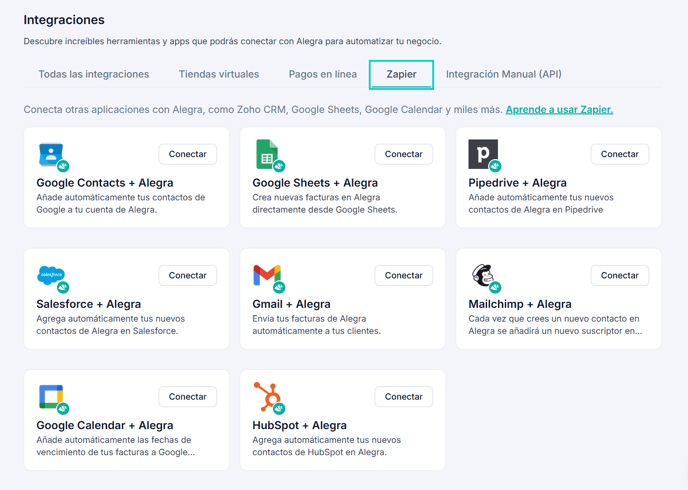The image size is (688, 490).
Task: Click the Google Sheets + Alegra title
Action: point(315,182)
